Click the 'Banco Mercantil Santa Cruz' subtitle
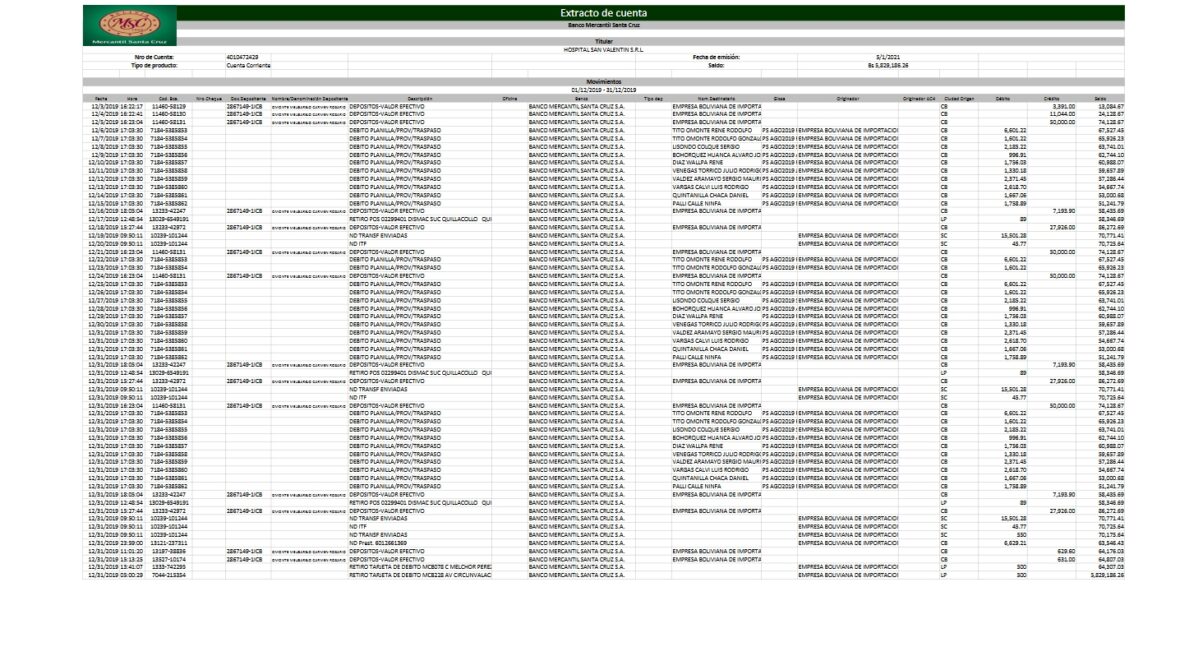 [x=604, y=26]
